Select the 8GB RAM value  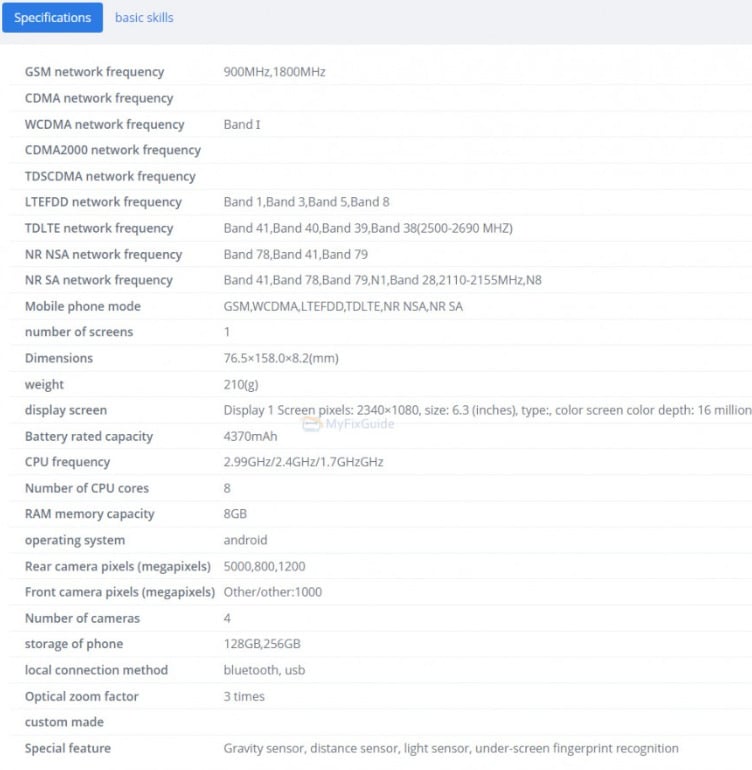[235, 514]
